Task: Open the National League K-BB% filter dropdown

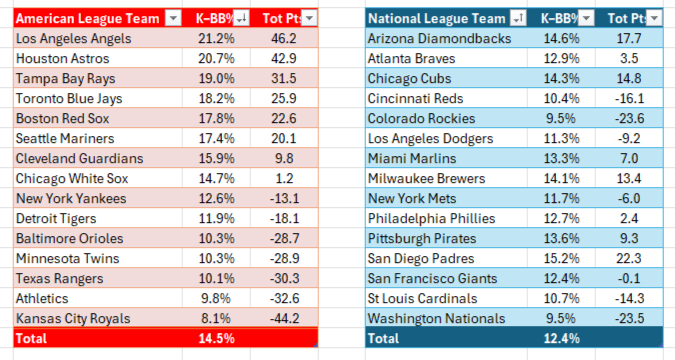Action: pos(586,19)
